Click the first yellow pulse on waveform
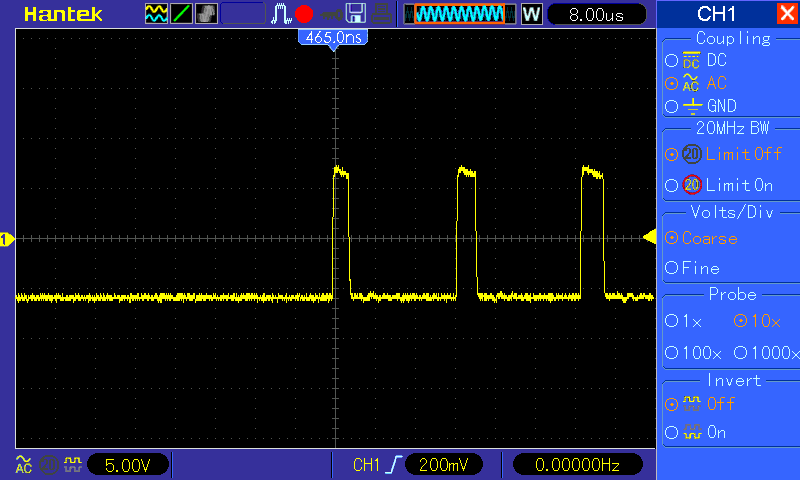Screen dimensions: 800x480 341,232
